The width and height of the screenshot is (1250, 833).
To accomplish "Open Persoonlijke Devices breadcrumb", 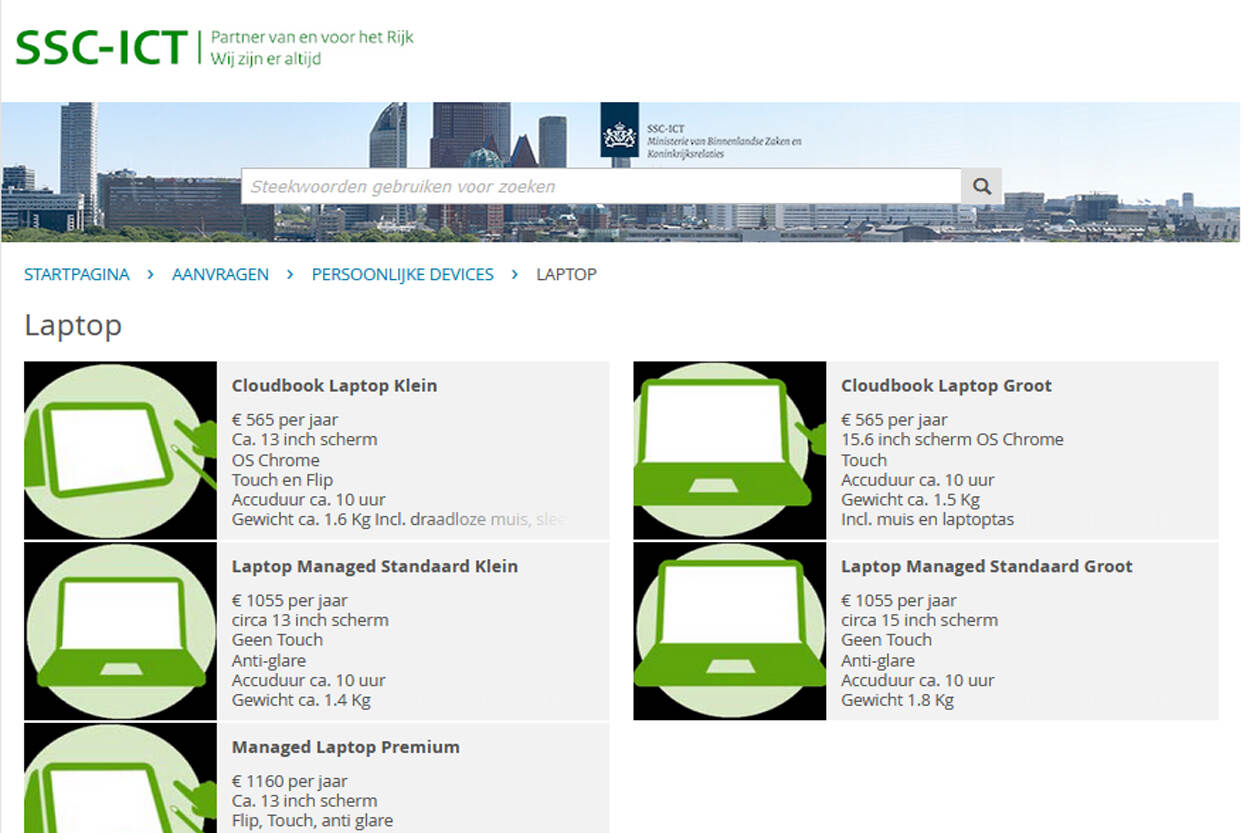I will click(x=403, y=274).
